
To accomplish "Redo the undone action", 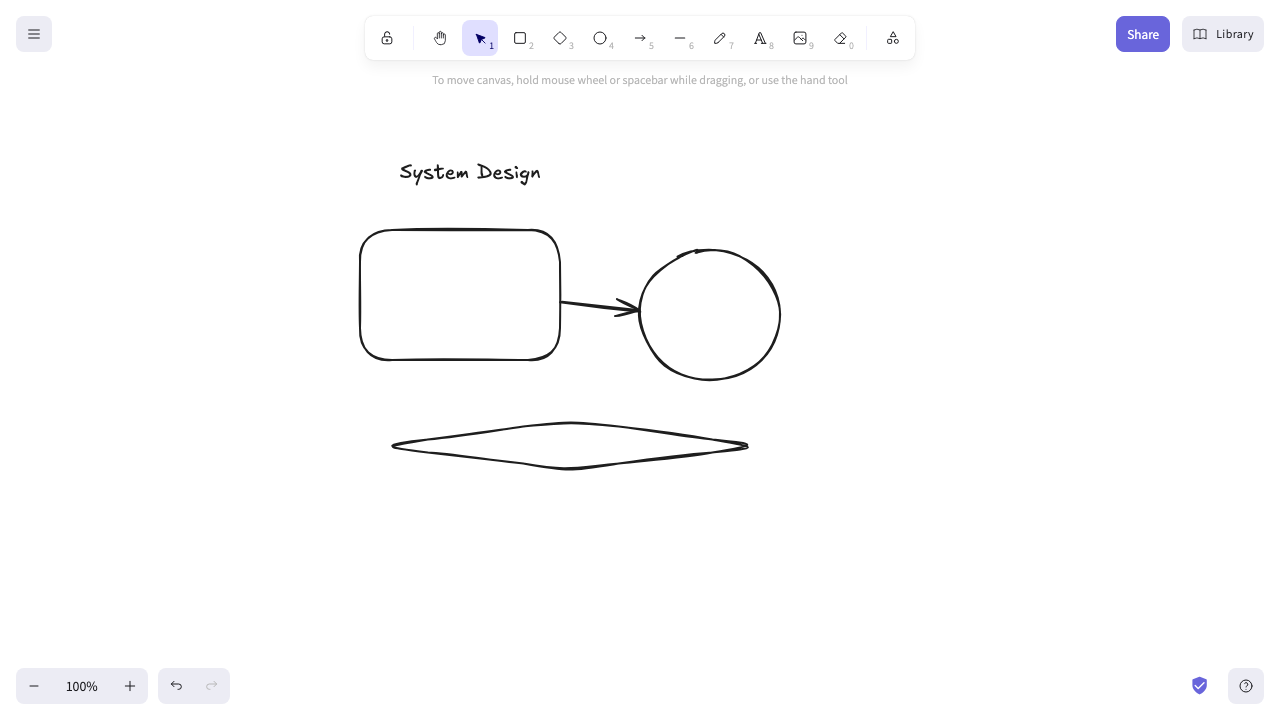I will click(x=212, y=686).
